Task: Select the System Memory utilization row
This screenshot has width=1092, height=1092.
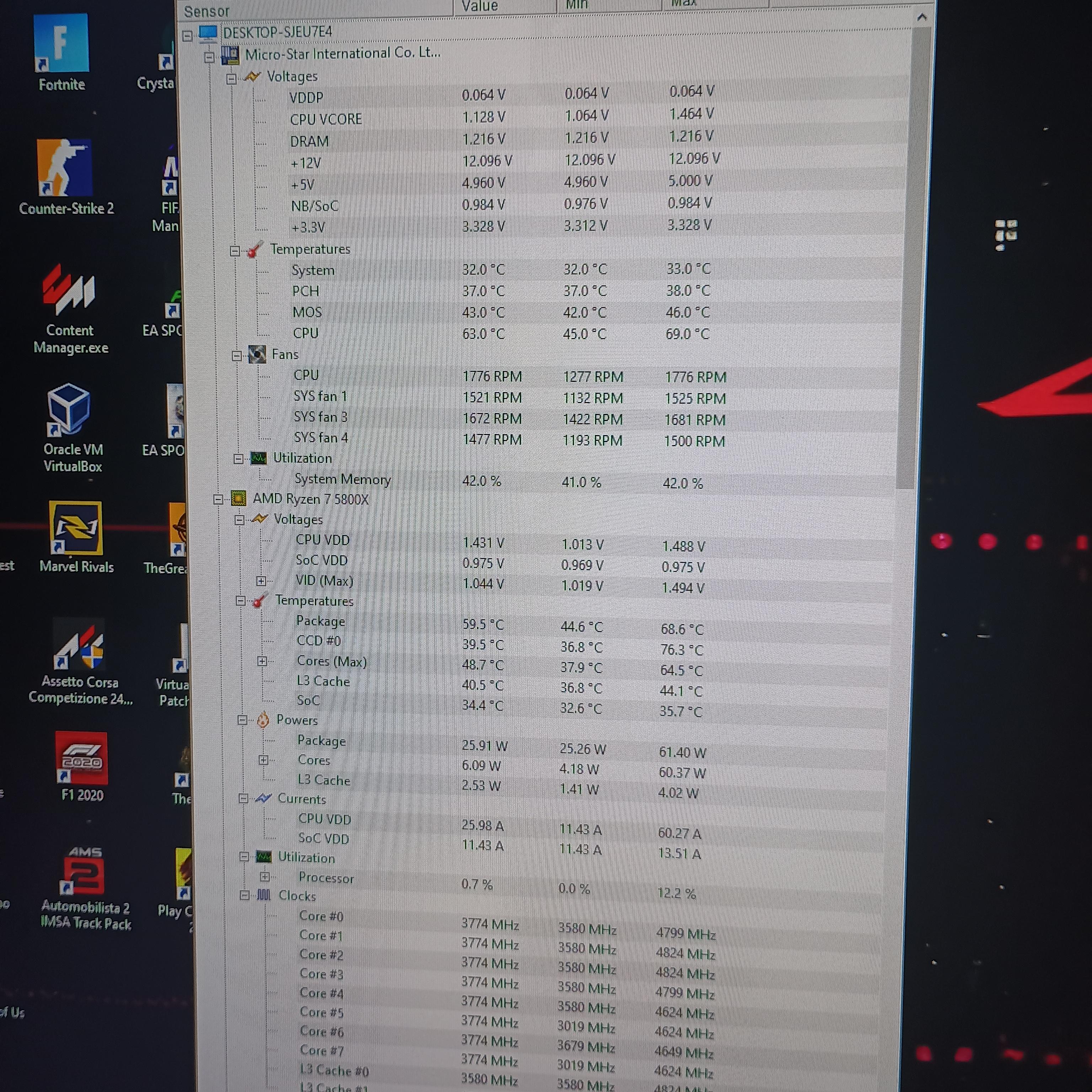Action: coord(342,479)
